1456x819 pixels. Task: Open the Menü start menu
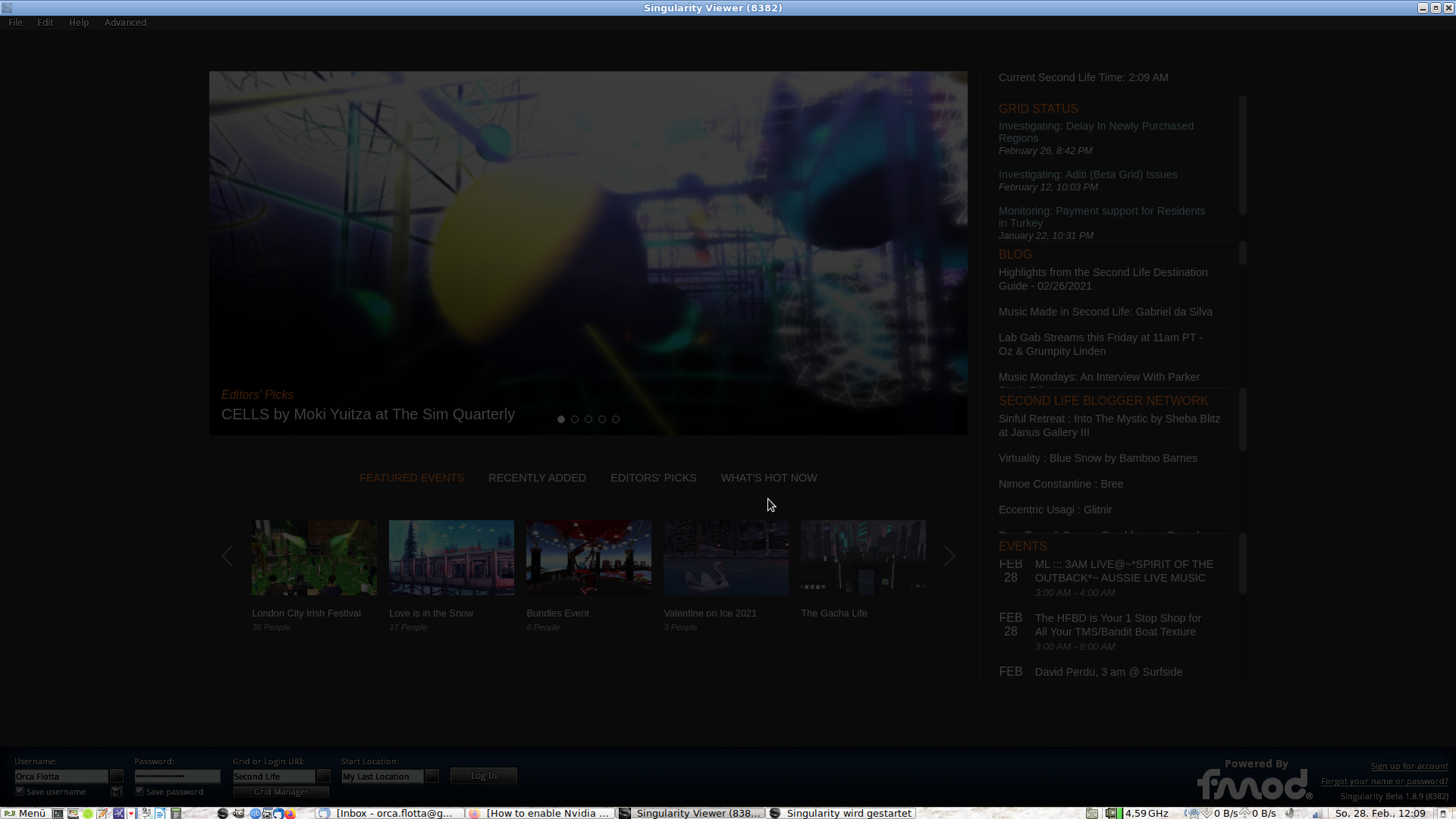(x=26, y=813)
